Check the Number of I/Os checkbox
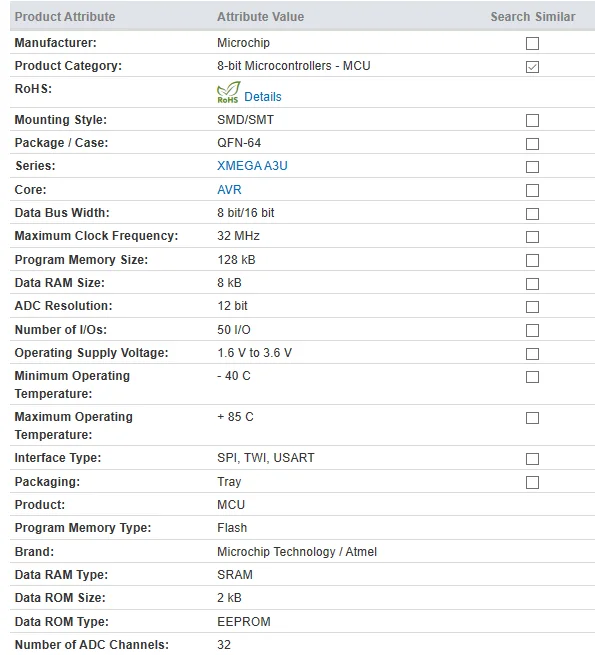 (x=532, y=330)
